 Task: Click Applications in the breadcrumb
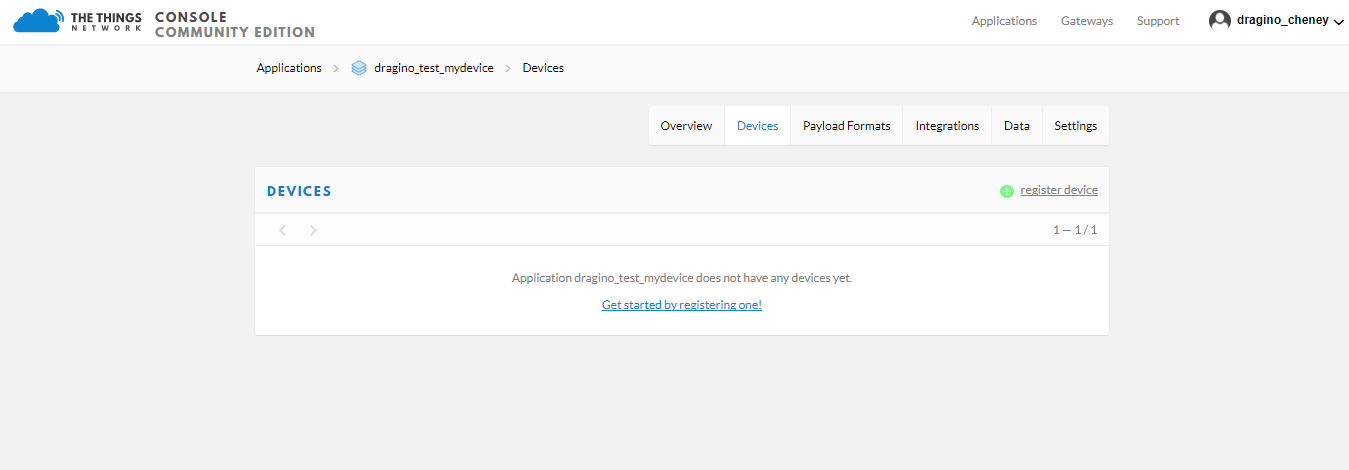click(x=289, y=68)
